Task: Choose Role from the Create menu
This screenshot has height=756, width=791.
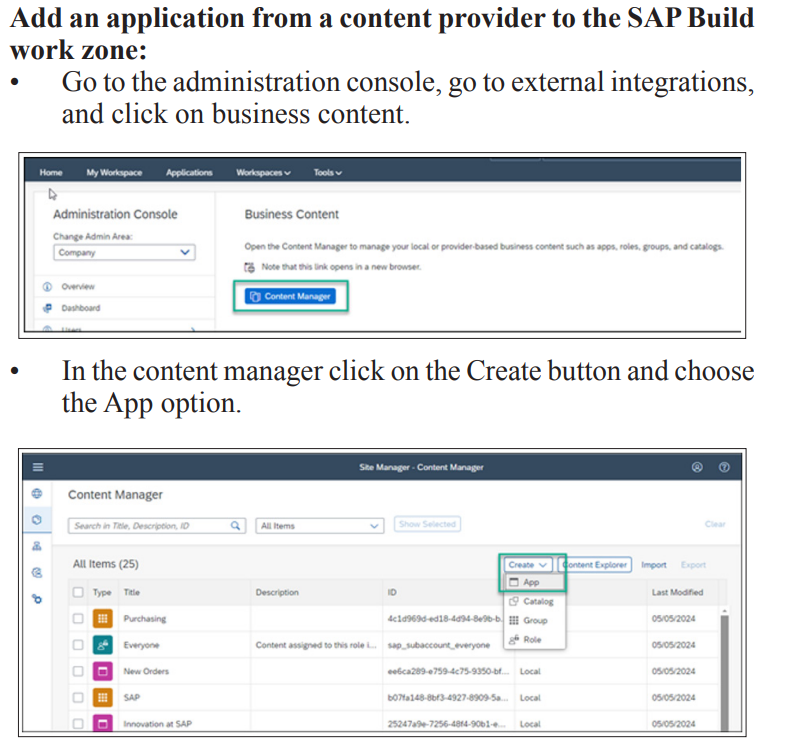Action: coord(534,639)
